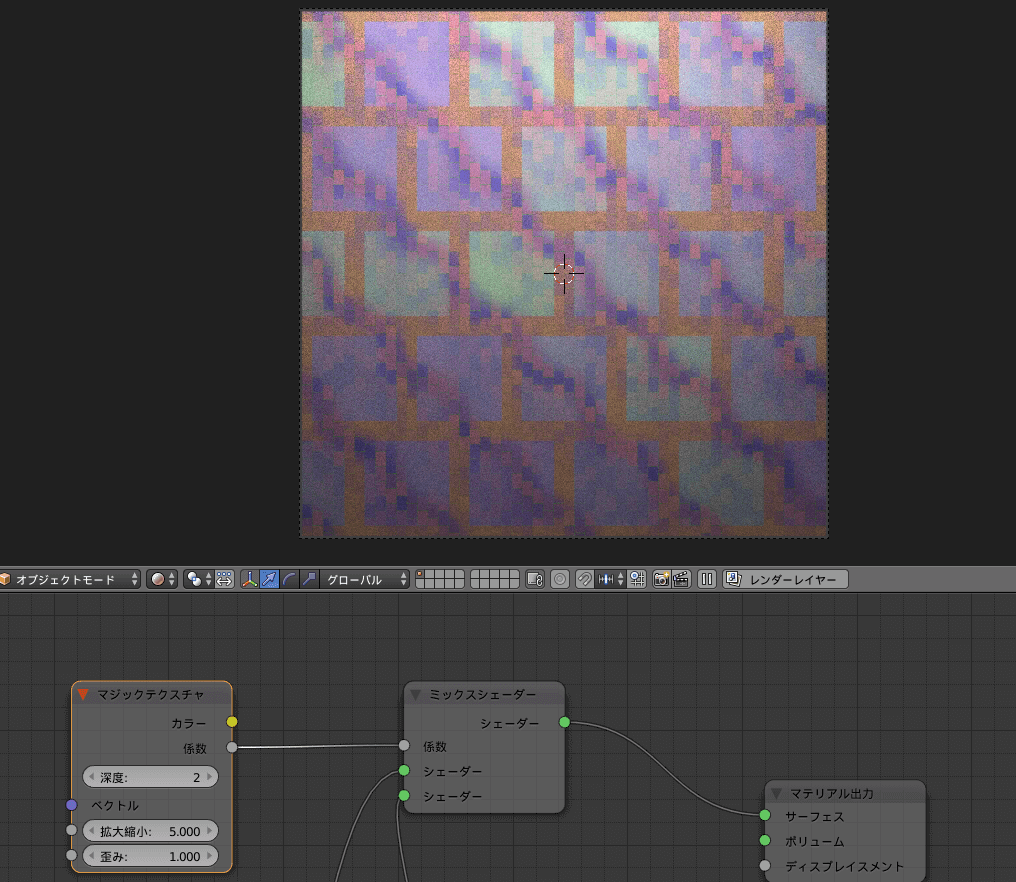Click the OpenGL render animation clapper icon
Viewport: 1016px width, 882px height.
click(x=681, y=579)
